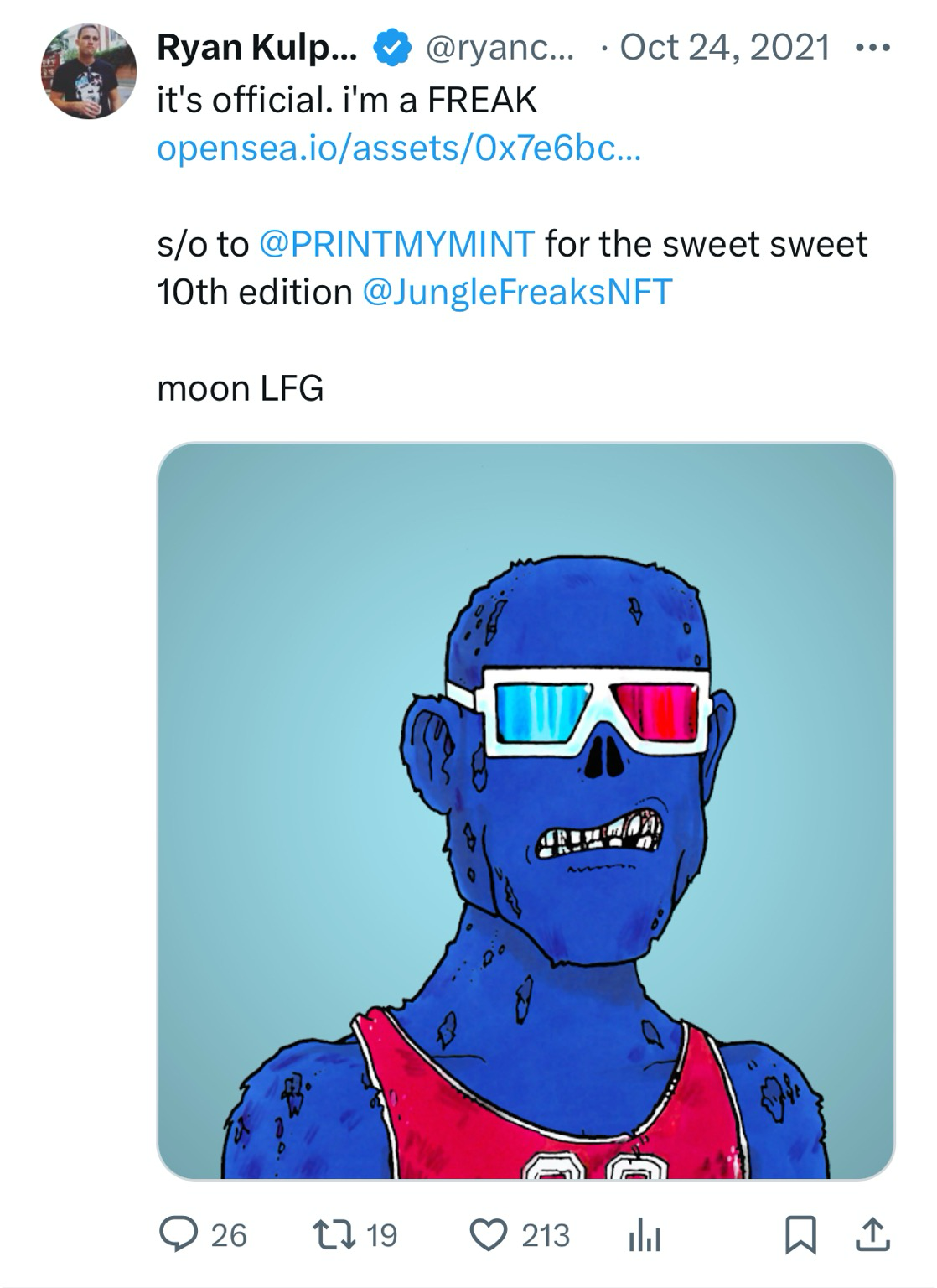
Task: Click the Oct 24, 2021 timestamp
Action: point(725,48)
